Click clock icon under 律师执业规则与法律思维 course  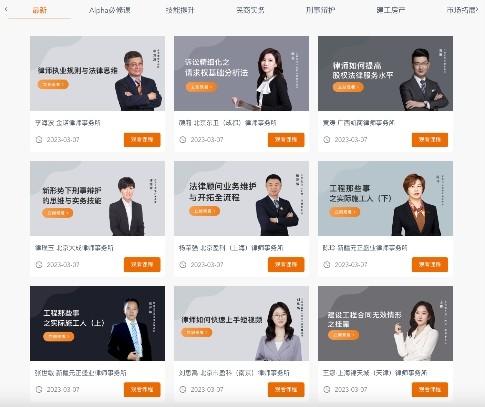pyautogui.click(x=39, y=139)
